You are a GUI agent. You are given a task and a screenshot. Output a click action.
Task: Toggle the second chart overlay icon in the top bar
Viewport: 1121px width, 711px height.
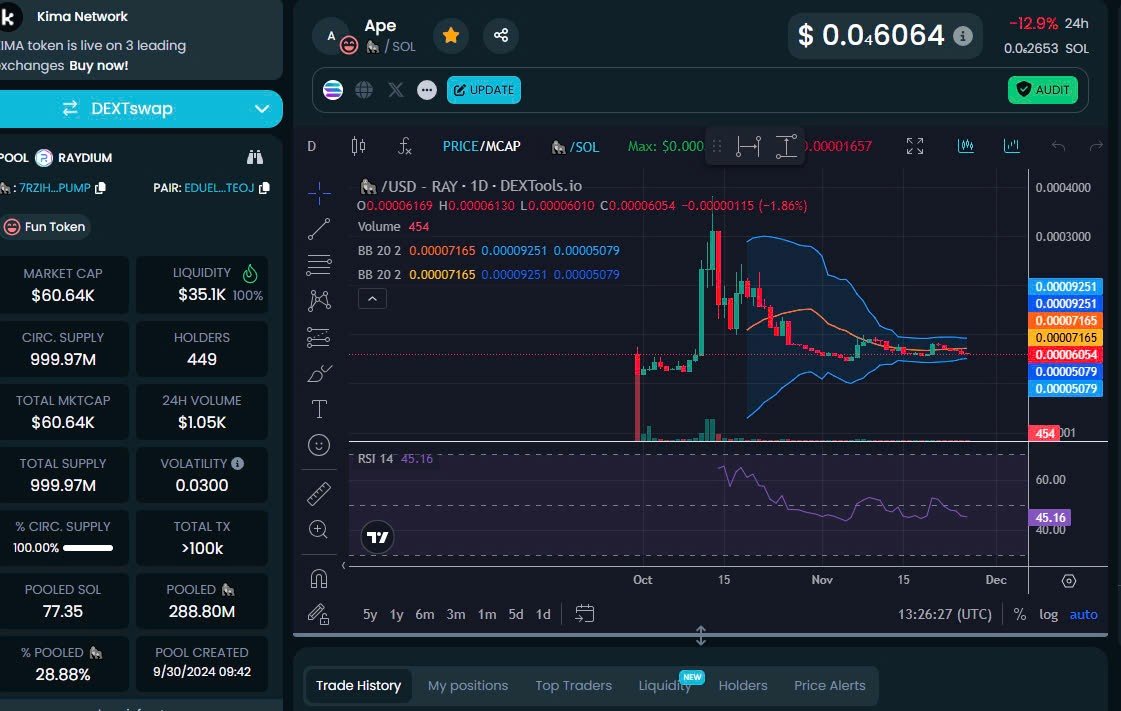[1012, 146]
